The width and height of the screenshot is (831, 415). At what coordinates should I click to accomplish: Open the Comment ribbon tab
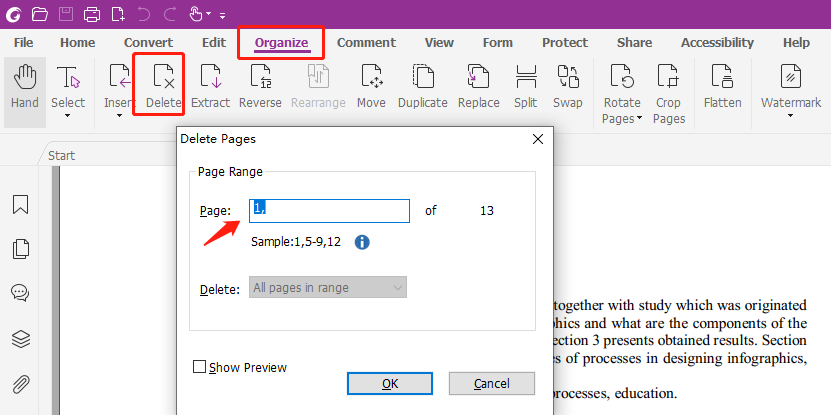tap(366, 43)
